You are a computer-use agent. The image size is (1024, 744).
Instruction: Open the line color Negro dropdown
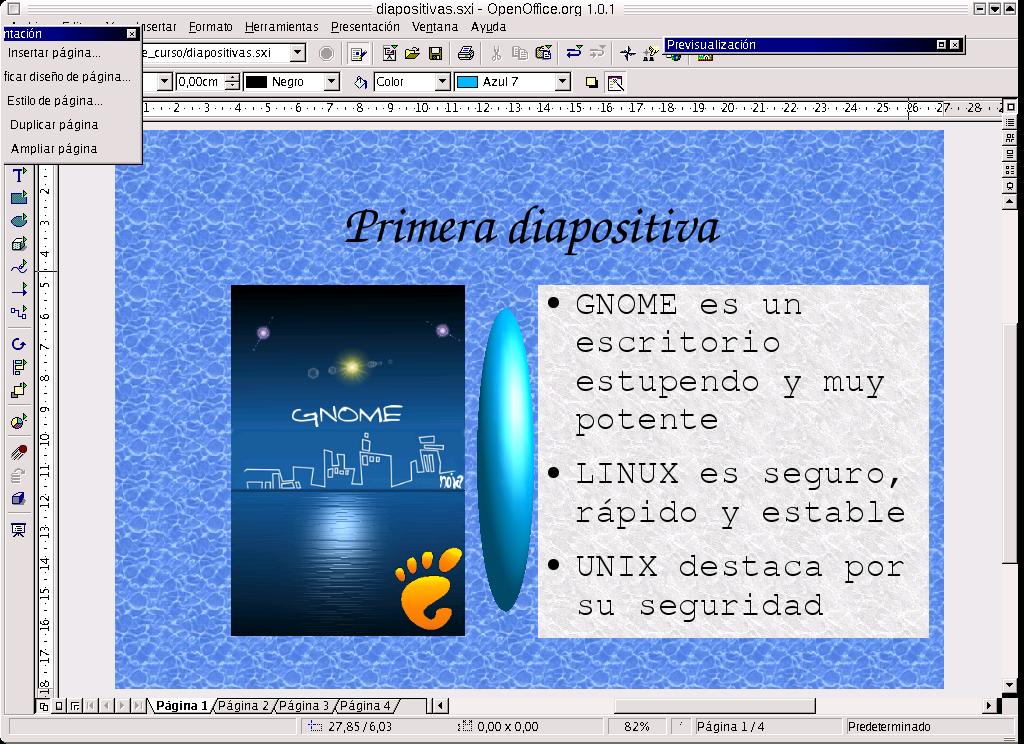pos(331,82)
